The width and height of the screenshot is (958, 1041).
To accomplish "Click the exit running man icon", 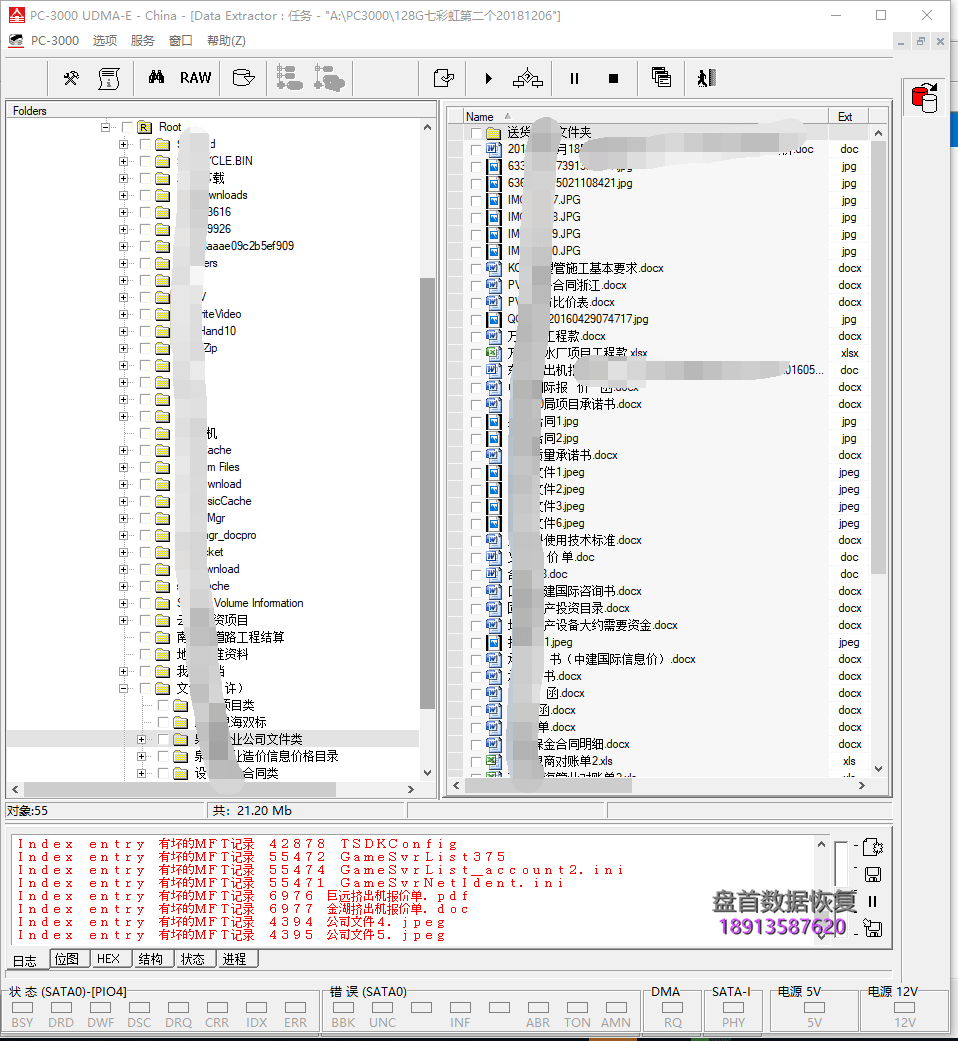I will [706, 78].
